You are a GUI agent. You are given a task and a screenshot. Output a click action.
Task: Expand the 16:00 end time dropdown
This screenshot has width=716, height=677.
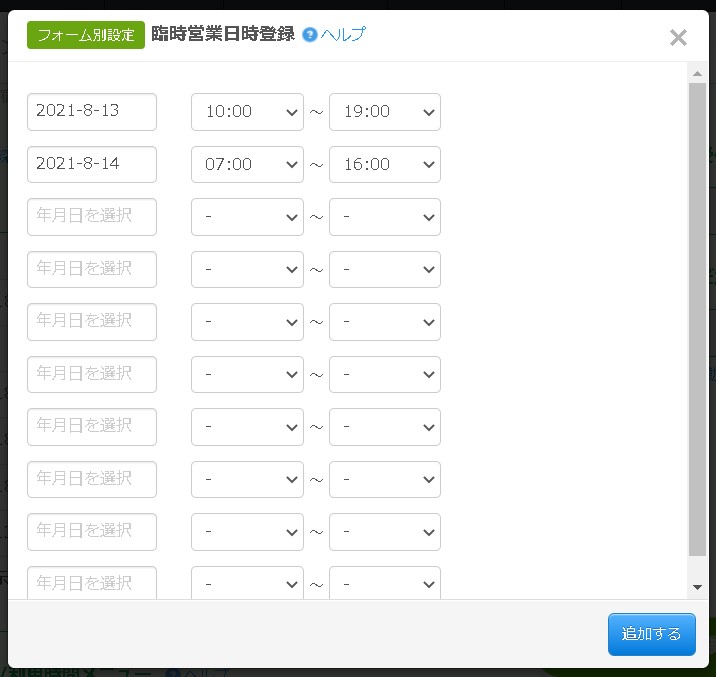(385, 164)
